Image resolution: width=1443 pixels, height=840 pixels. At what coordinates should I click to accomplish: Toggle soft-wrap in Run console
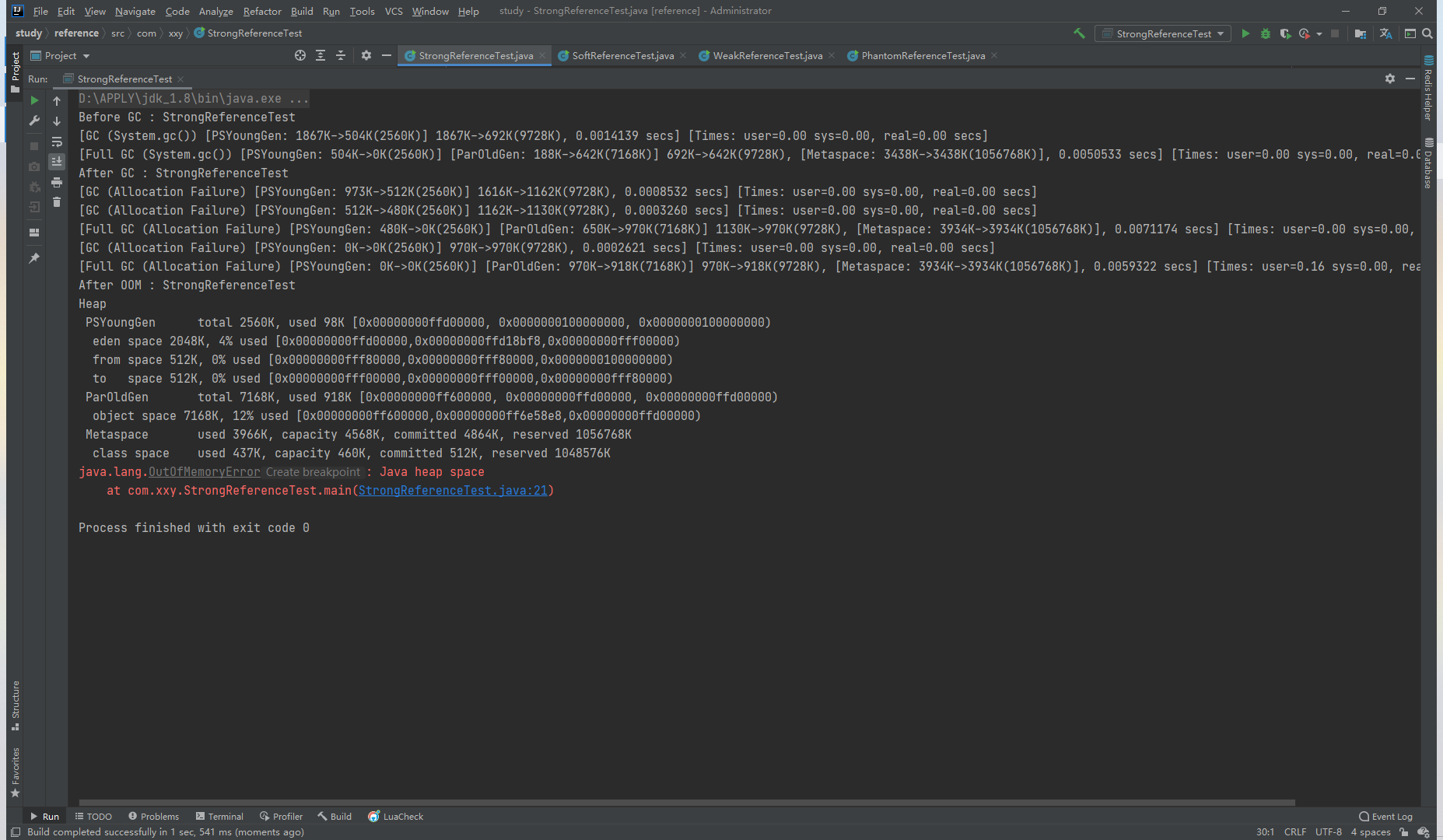[57, 142]
